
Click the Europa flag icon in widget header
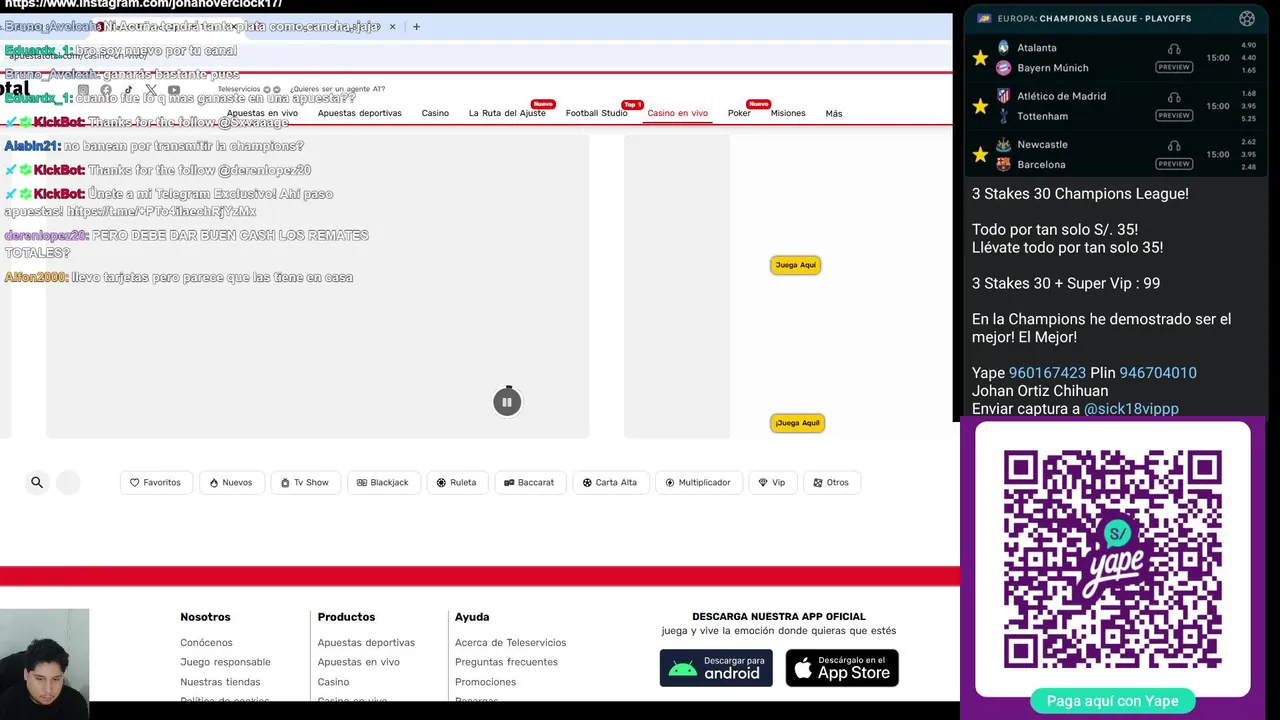(x=984, y=18)
